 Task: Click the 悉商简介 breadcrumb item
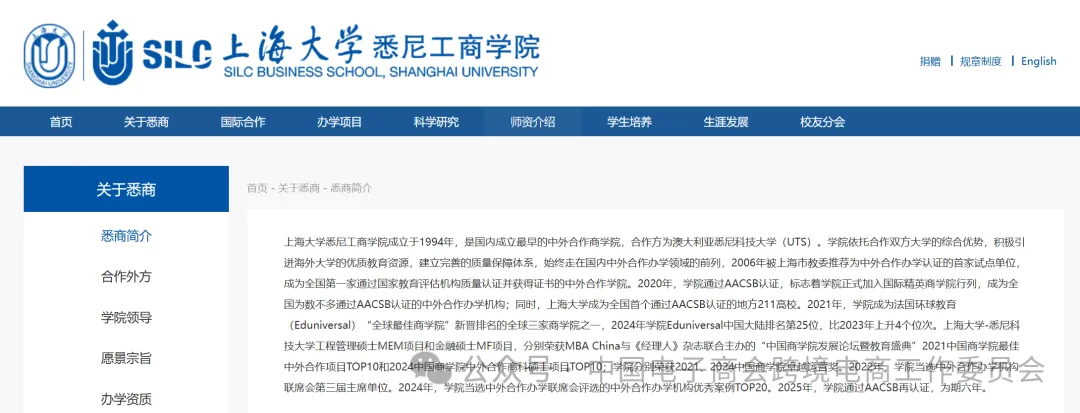coord(351,188)
